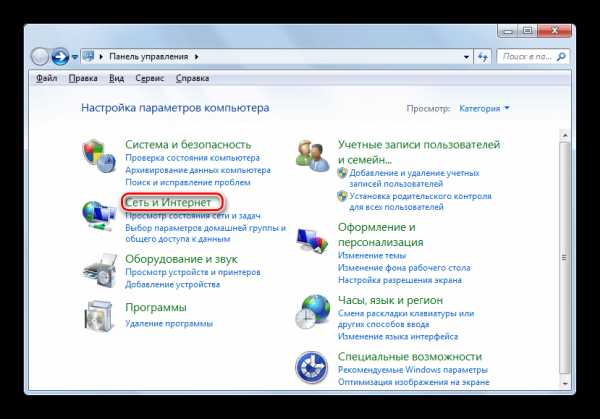Click Изменение фона рабочего стола link
Image resolution: width=600 pixels, height=419 pixels.
tap(404, 267)
